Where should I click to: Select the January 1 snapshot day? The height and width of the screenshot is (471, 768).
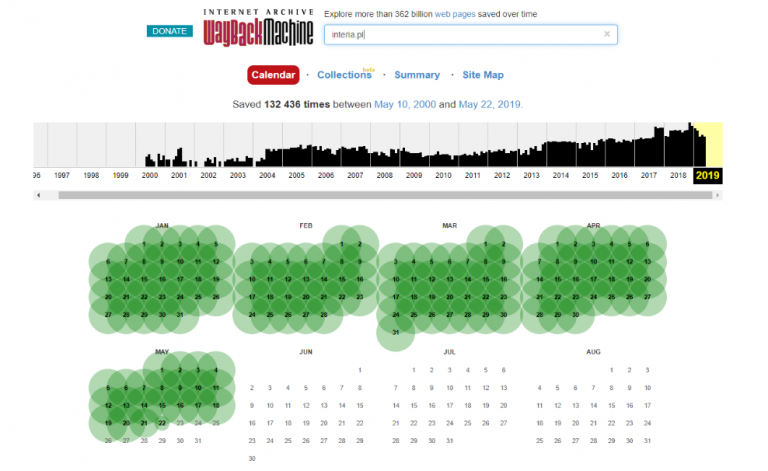(x=144, y=244)
